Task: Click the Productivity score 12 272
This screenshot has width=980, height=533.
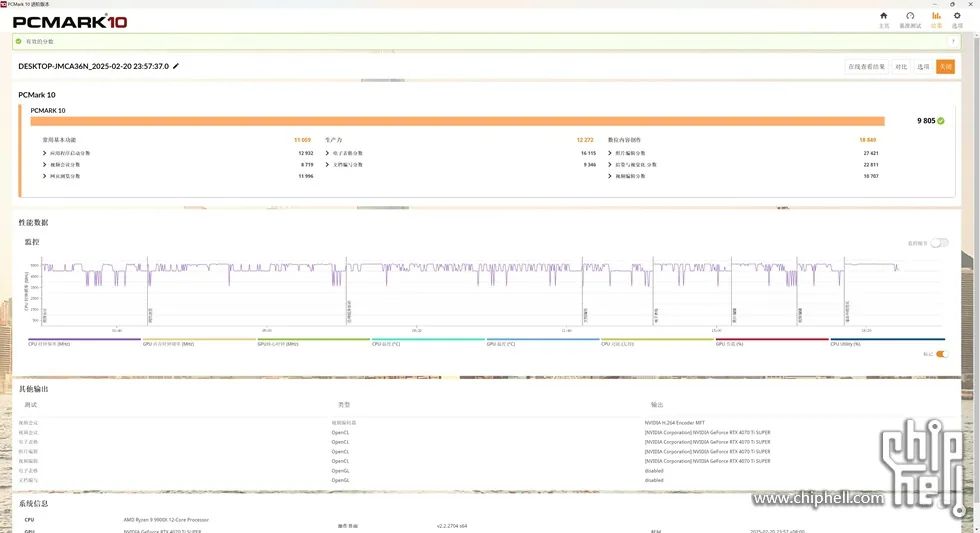Action: click(x=585, y=140)
